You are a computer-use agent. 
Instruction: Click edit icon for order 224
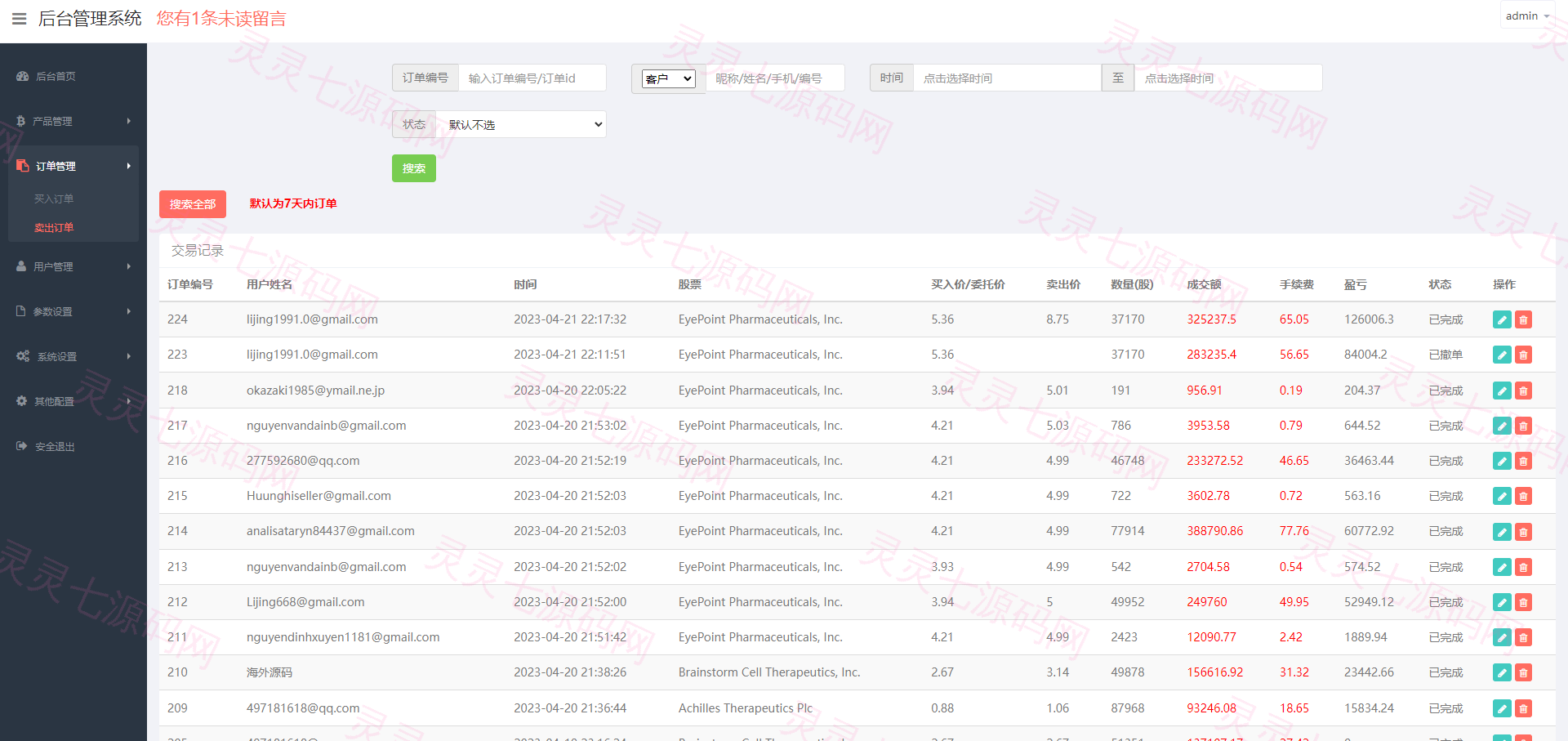[x=1502, y=319]
